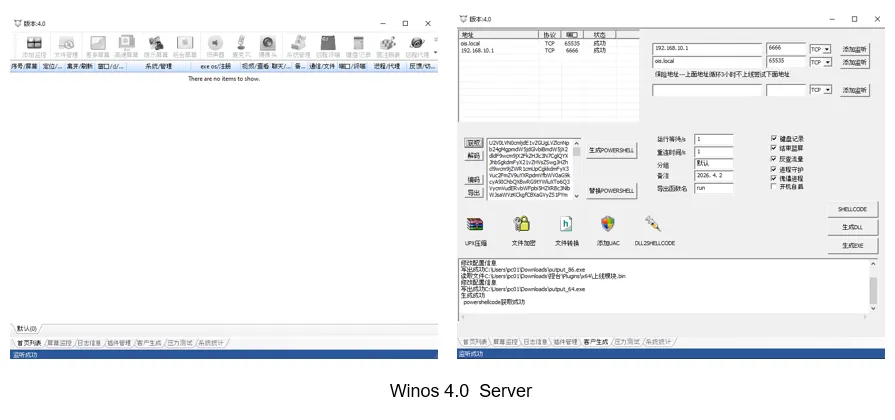Toggle the 进程守护 checkbox

[774, 169]
